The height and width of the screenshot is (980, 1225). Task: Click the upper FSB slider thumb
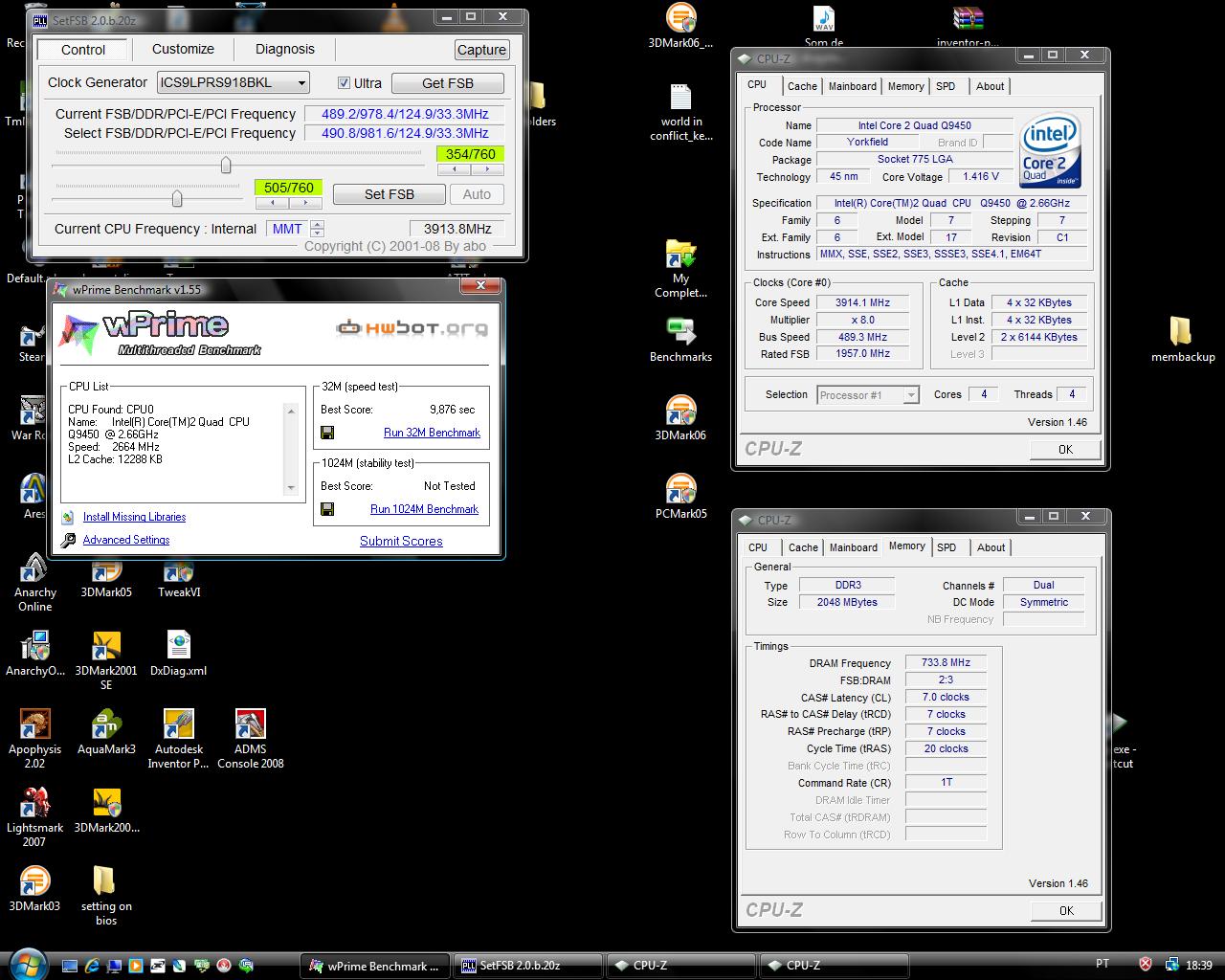tap(226, 165)
